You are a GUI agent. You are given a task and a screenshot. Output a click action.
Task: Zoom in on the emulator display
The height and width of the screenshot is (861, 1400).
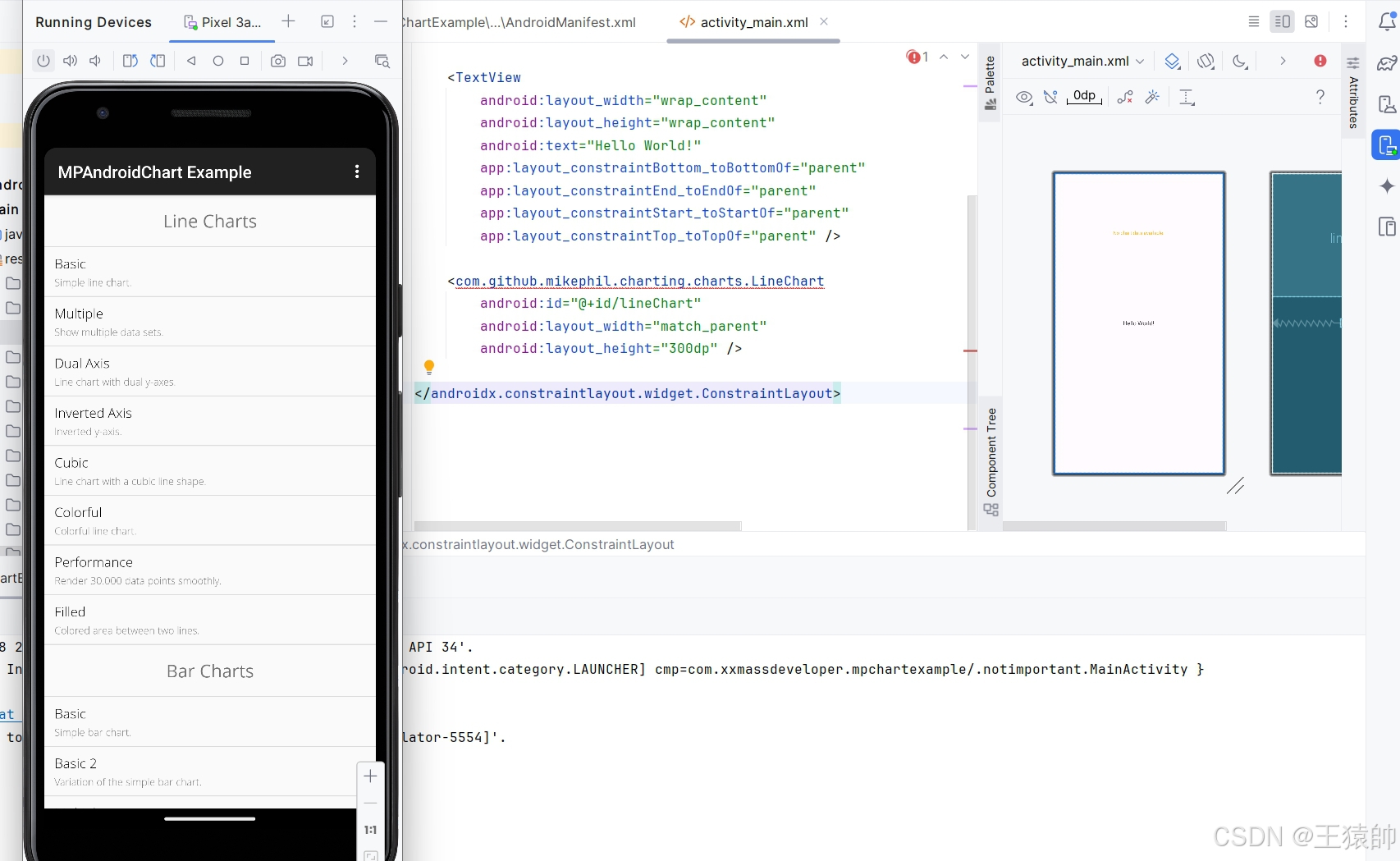pyautogui.click(x=371, y=776)
